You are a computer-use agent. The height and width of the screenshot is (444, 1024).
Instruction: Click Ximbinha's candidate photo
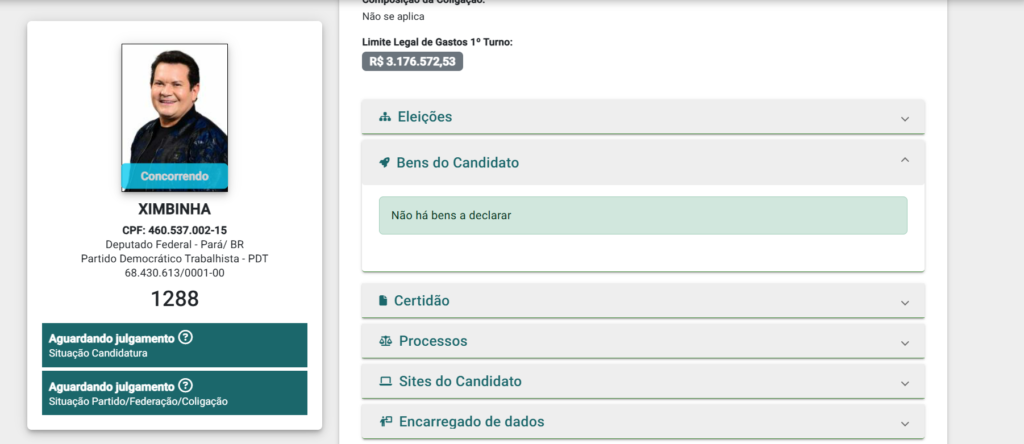click(174, 118)
